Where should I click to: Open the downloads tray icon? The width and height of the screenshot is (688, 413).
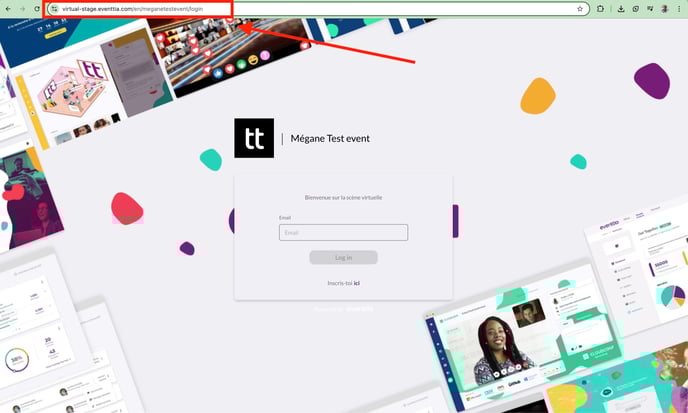tap(621, 8)
